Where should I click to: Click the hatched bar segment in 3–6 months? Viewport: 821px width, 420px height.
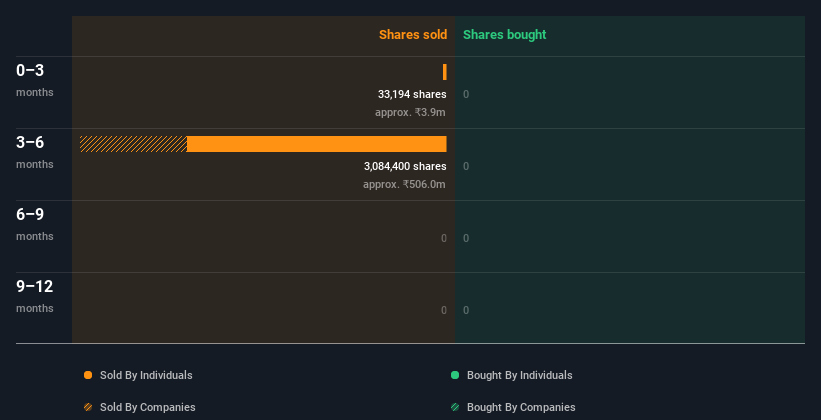tap(134, 144)
